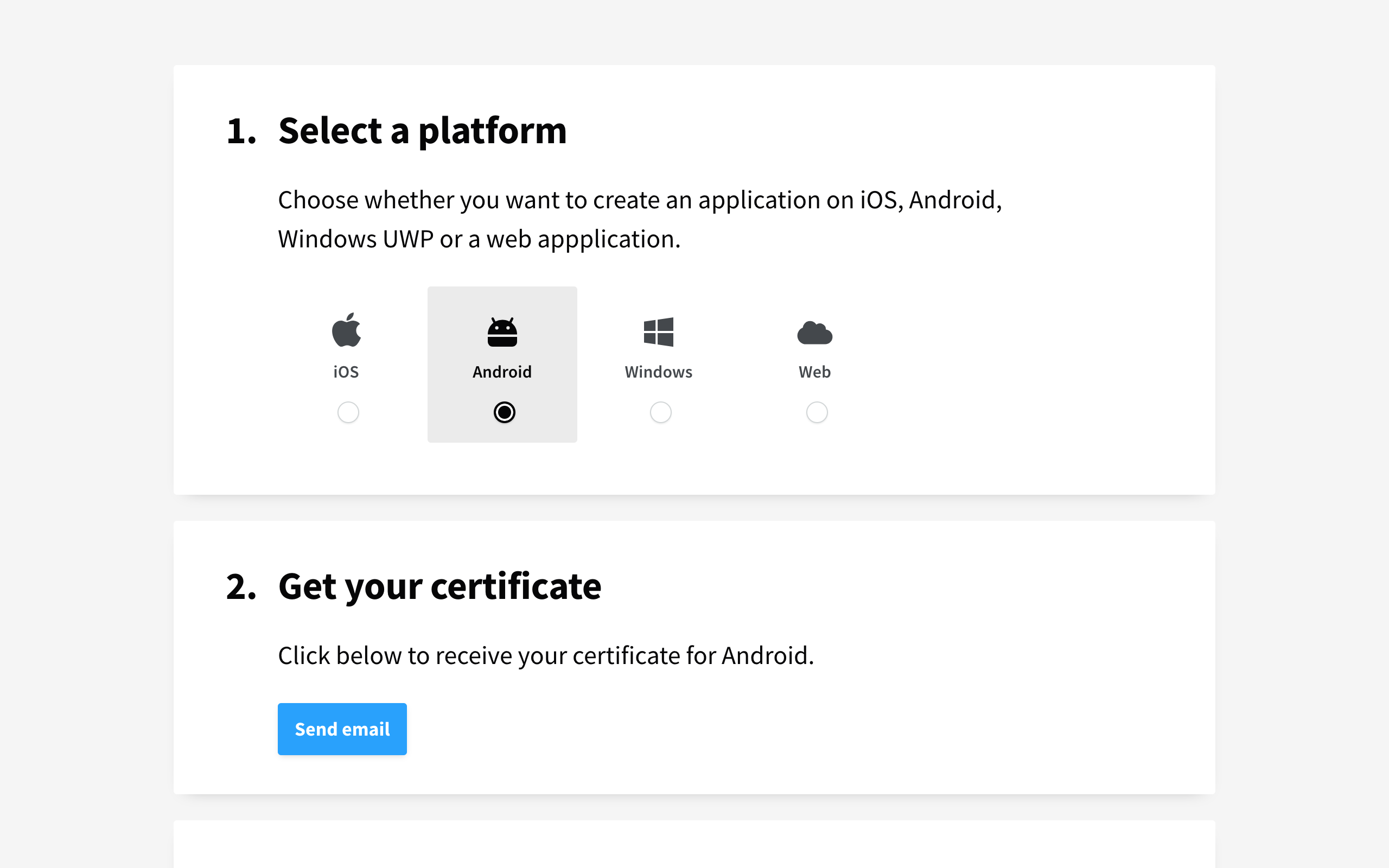Click the 'Select a platform' heading

(423, 131)
